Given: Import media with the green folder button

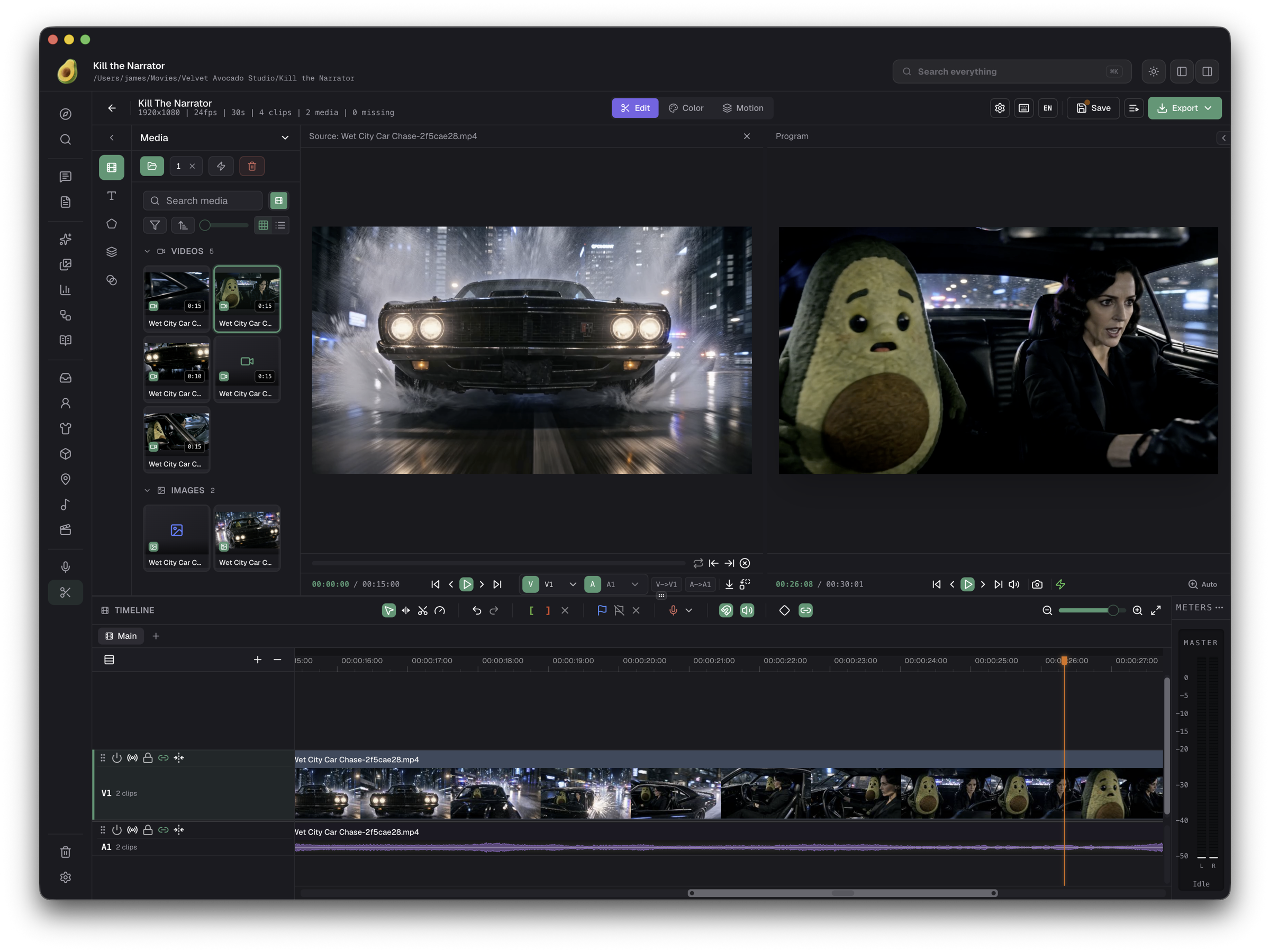Looking at the screenshot, I should [152, 167].
